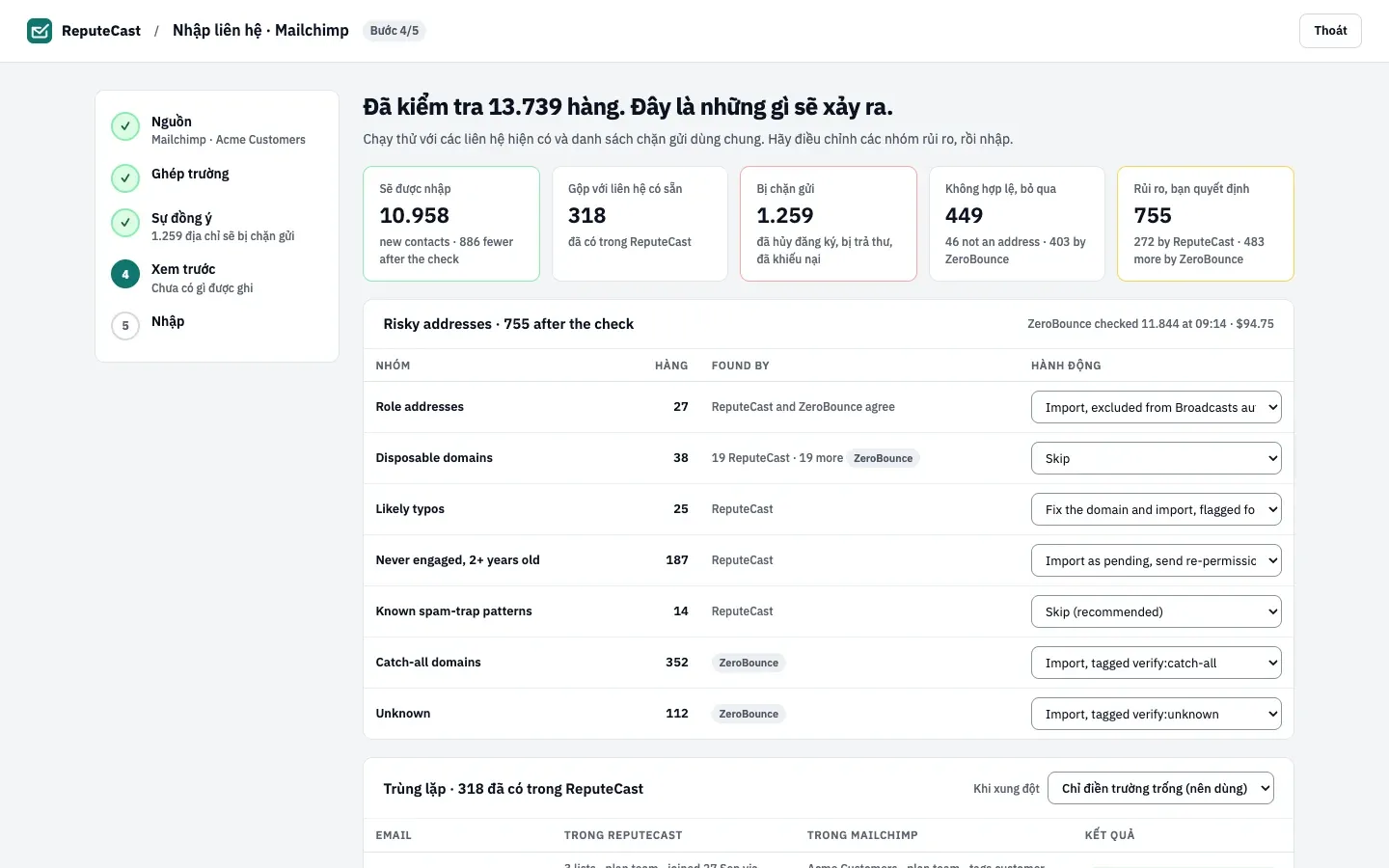The image size is (1389, 868).
Task: Go to the Ghép trường step
Action: coord(190,174)
